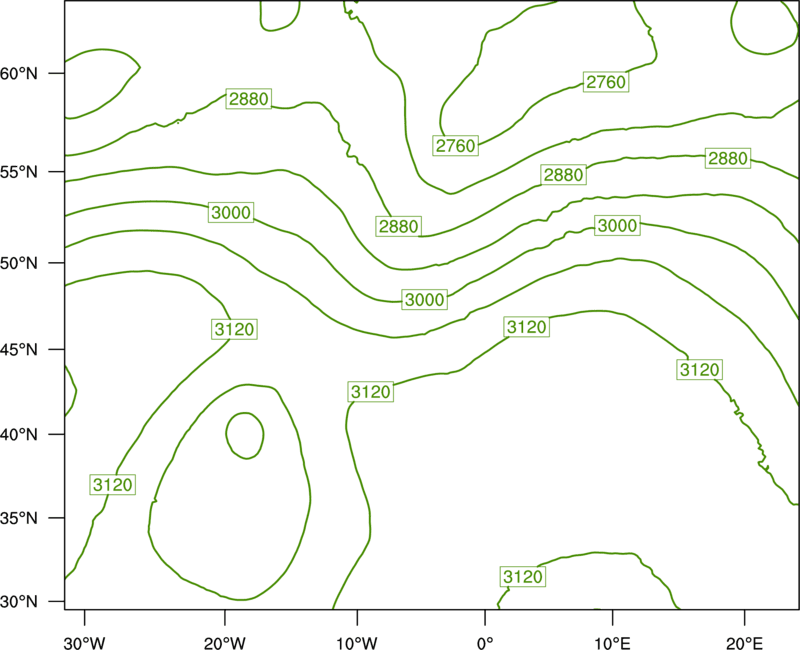Select the 10°W longitude axis label
The height and width of the screenshot is (650, 800).
point(357,643)
